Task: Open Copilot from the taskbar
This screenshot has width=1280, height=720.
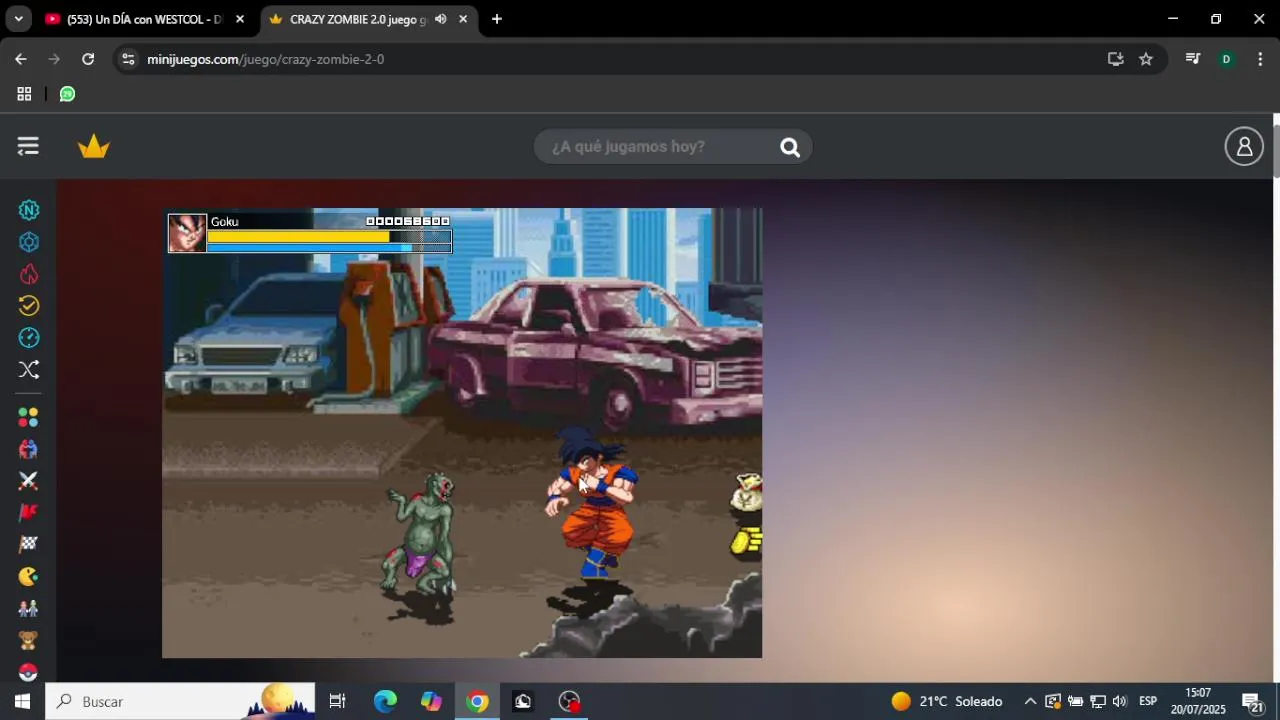Action: [431, 701]
